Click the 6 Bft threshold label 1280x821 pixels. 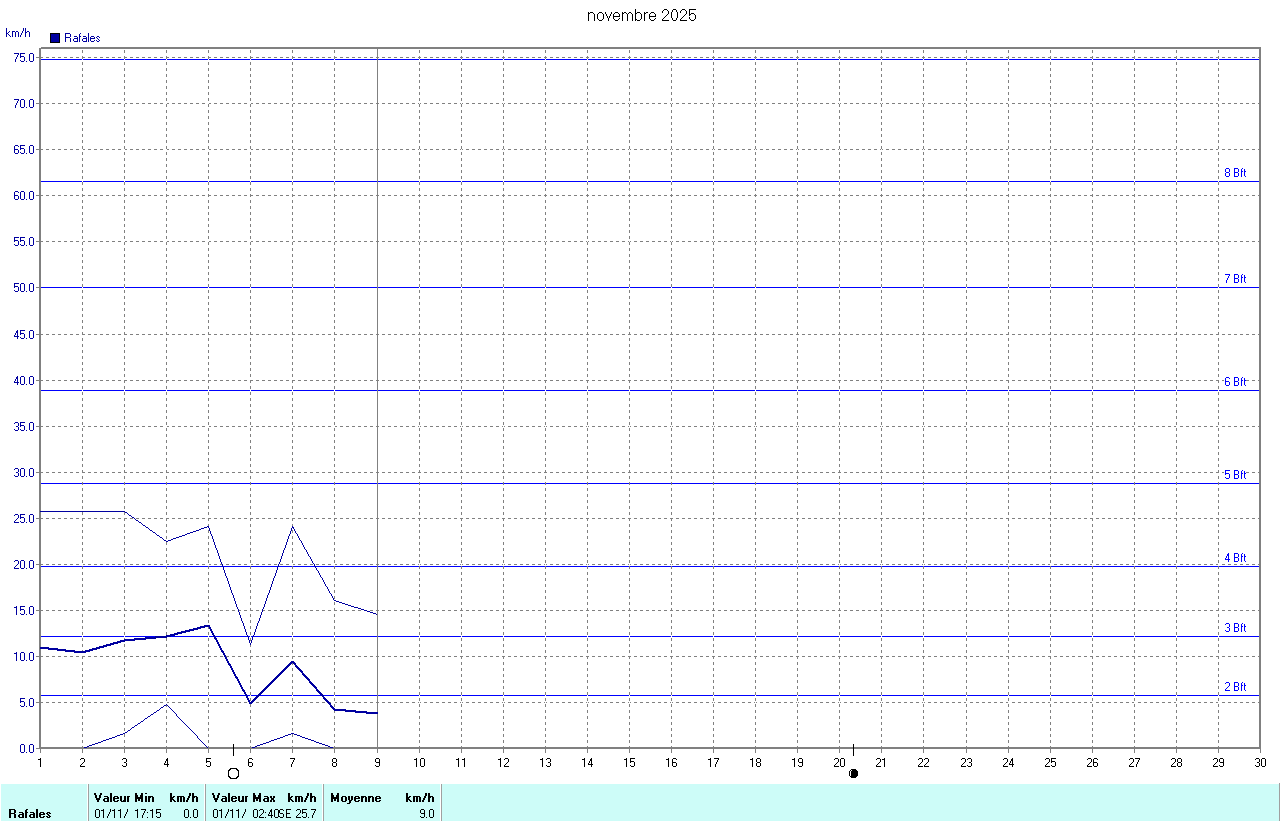click(x=1235, y=382)
